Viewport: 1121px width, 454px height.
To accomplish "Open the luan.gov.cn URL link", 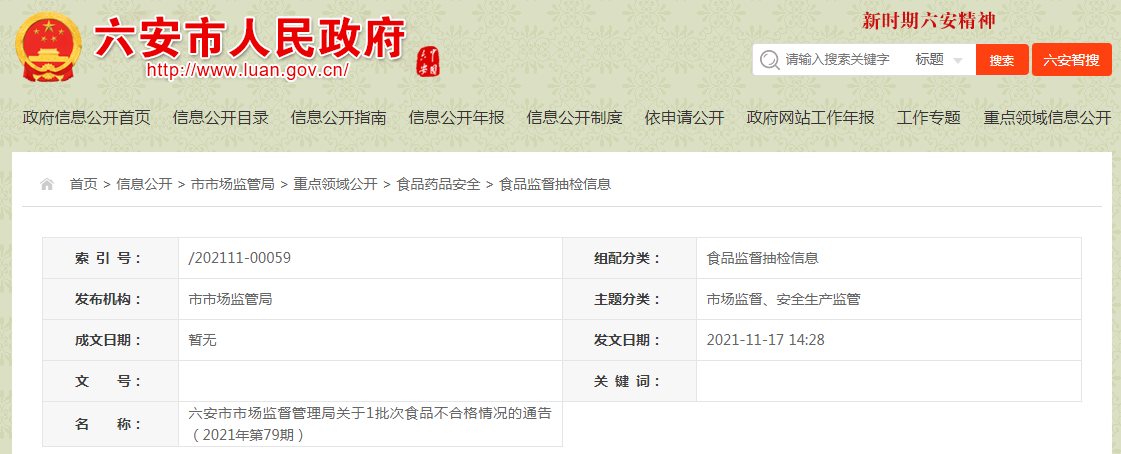I will point(247,70).
